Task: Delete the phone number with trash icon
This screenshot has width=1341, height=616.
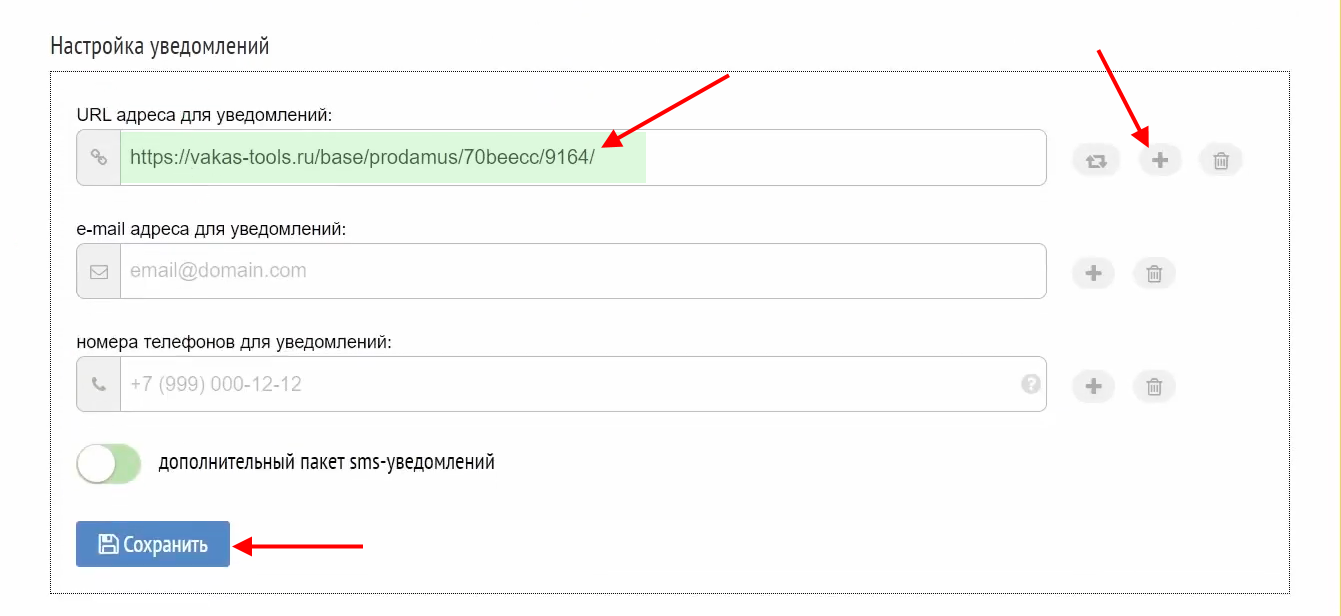Action: 1154,386
